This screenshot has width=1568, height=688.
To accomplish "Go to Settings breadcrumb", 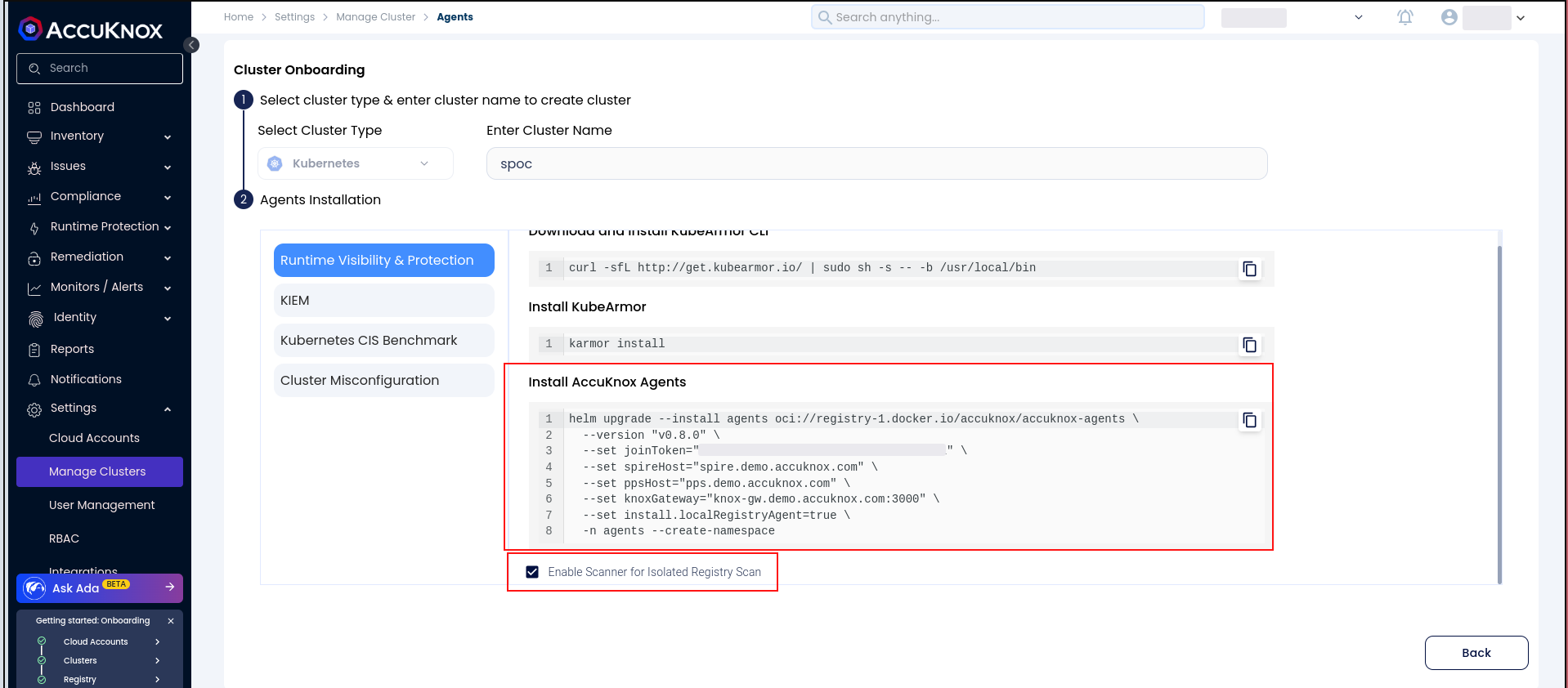I will tap(294, 17).
